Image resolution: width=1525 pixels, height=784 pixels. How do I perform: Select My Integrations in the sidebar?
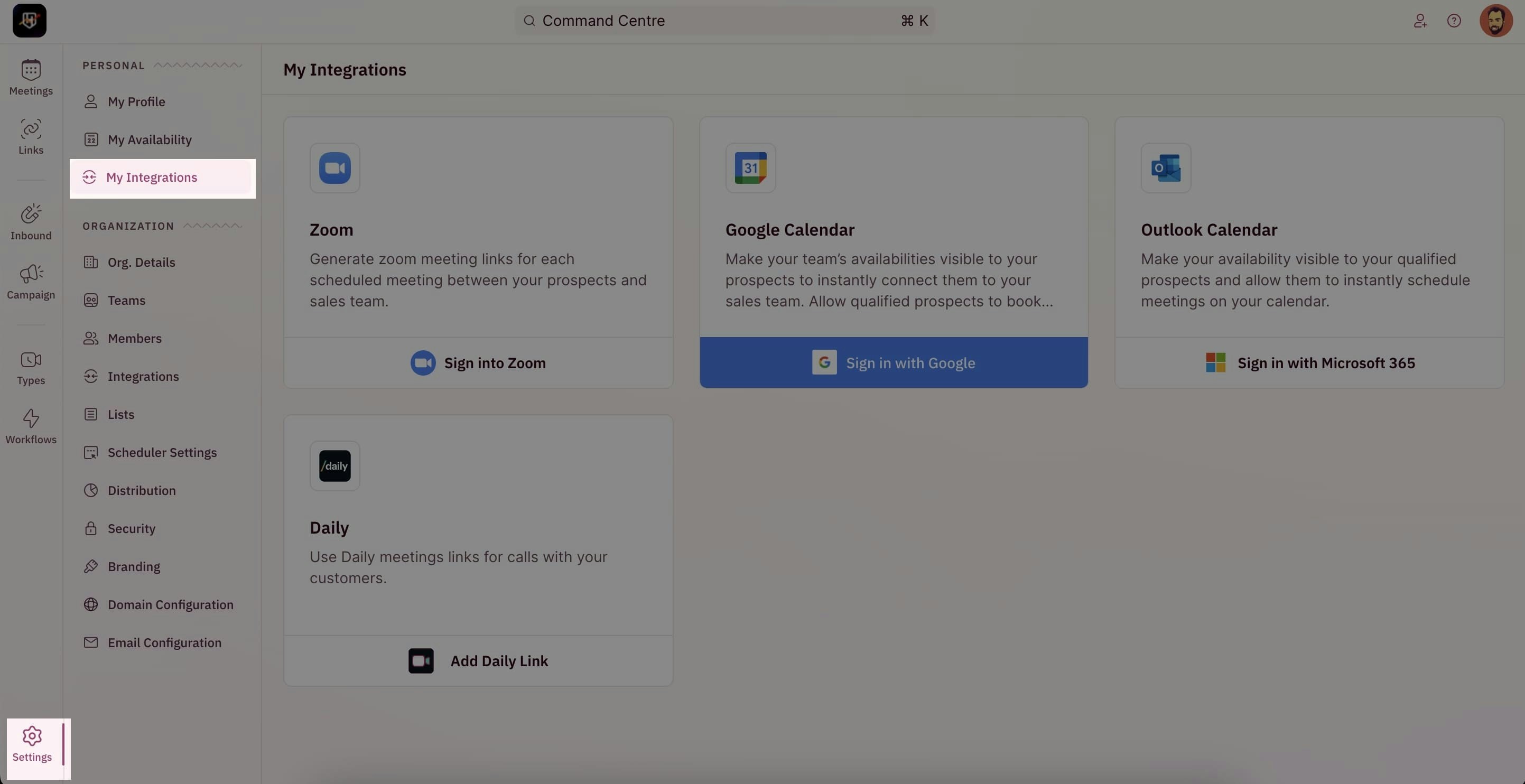pos(162,178)
